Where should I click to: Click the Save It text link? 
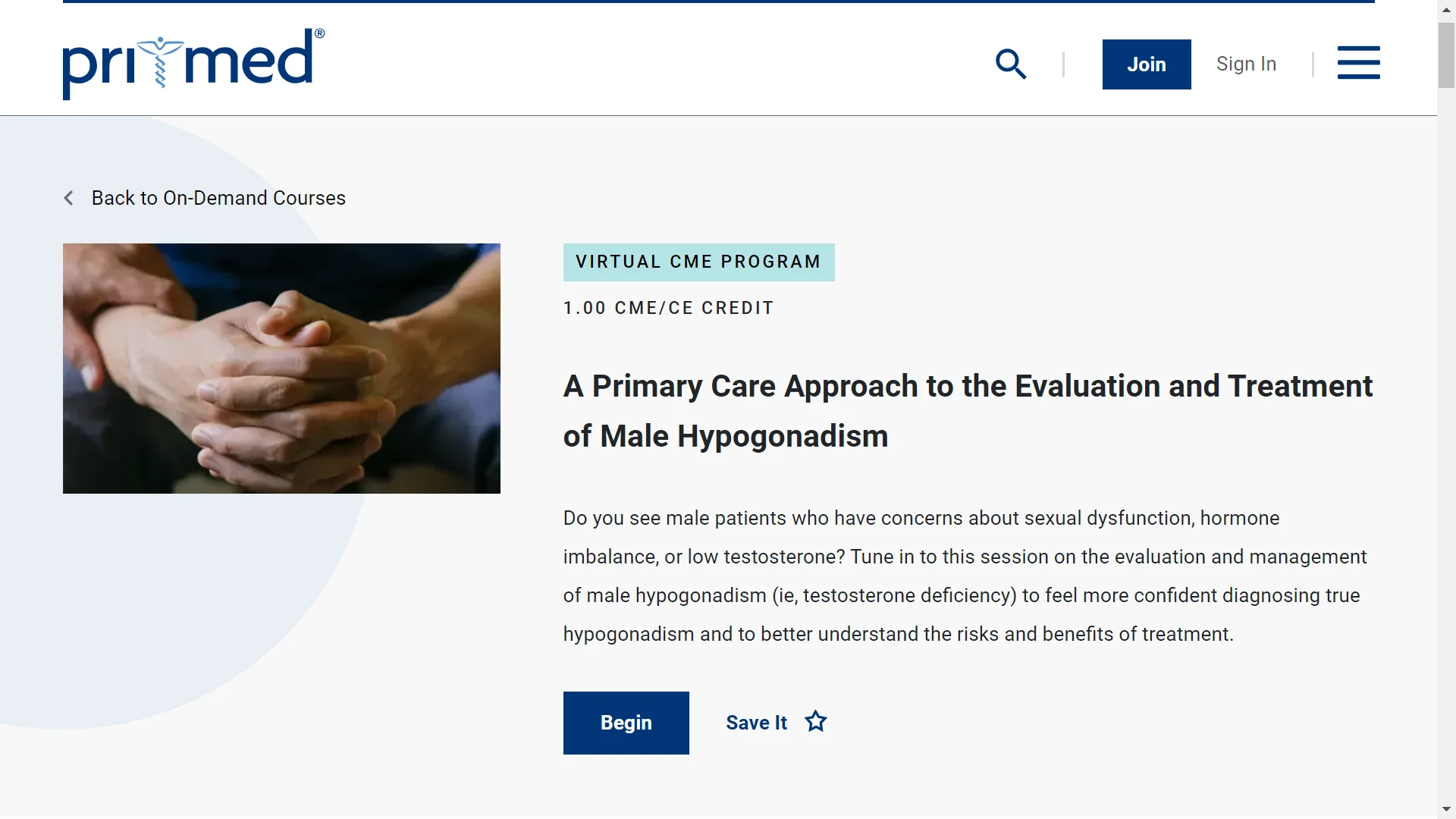(x=756, y=723)
